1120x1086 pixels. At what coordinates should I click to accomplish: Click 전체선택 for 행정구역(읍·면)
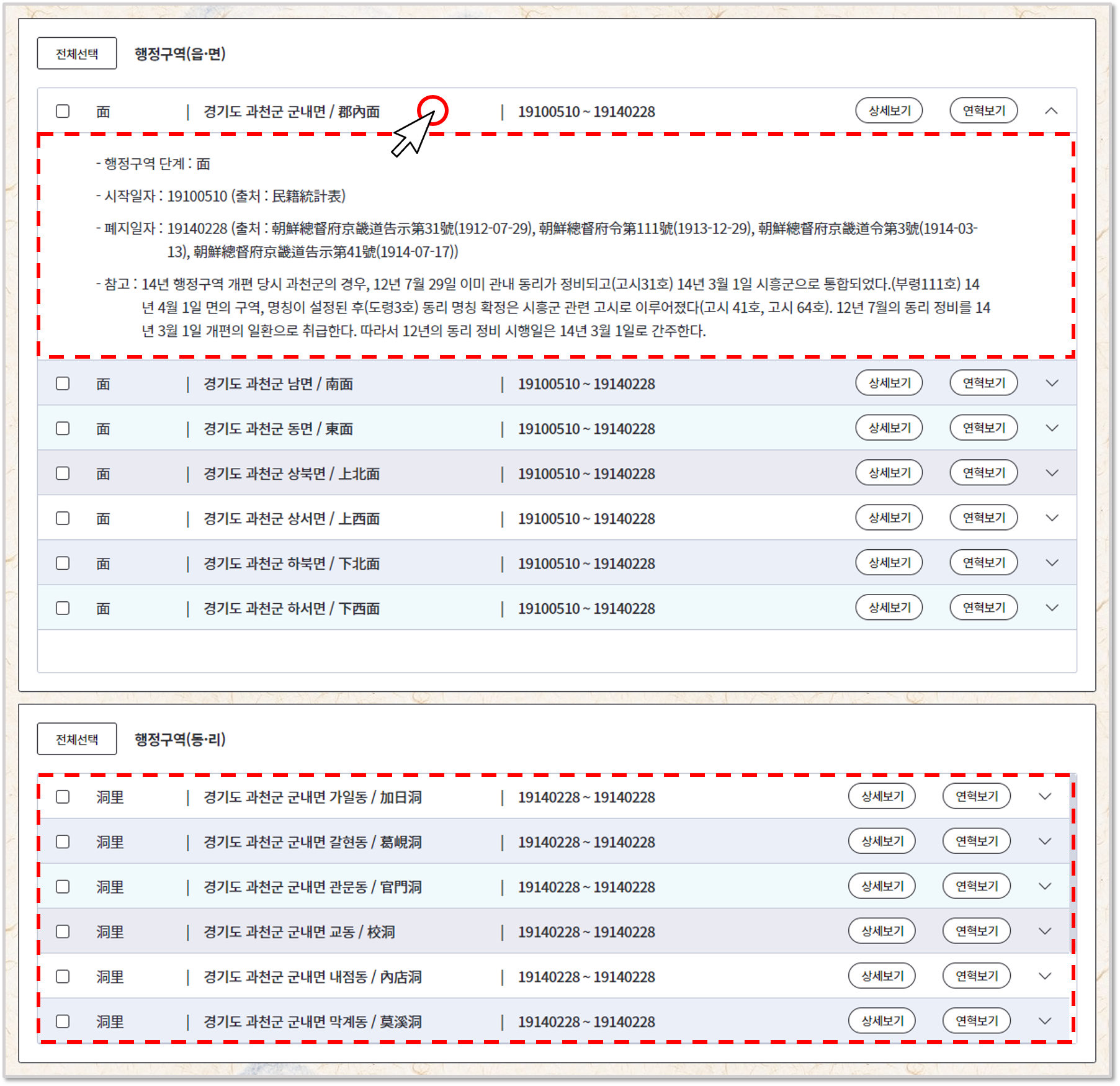77,53
